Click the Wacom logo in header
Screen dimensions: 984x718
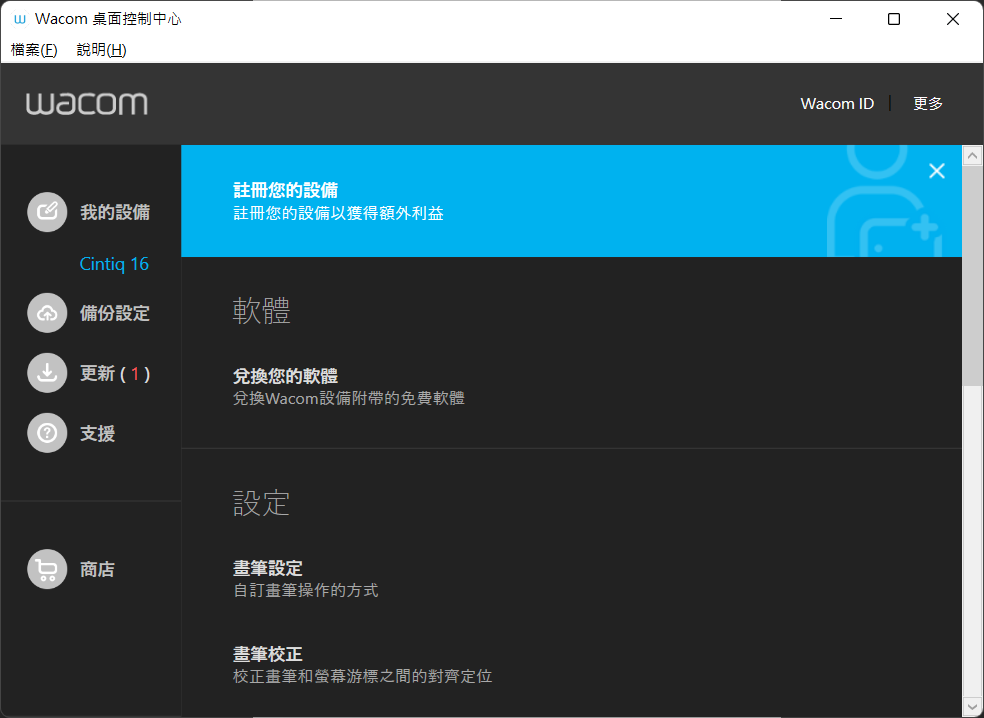click(x=87, y=104)
